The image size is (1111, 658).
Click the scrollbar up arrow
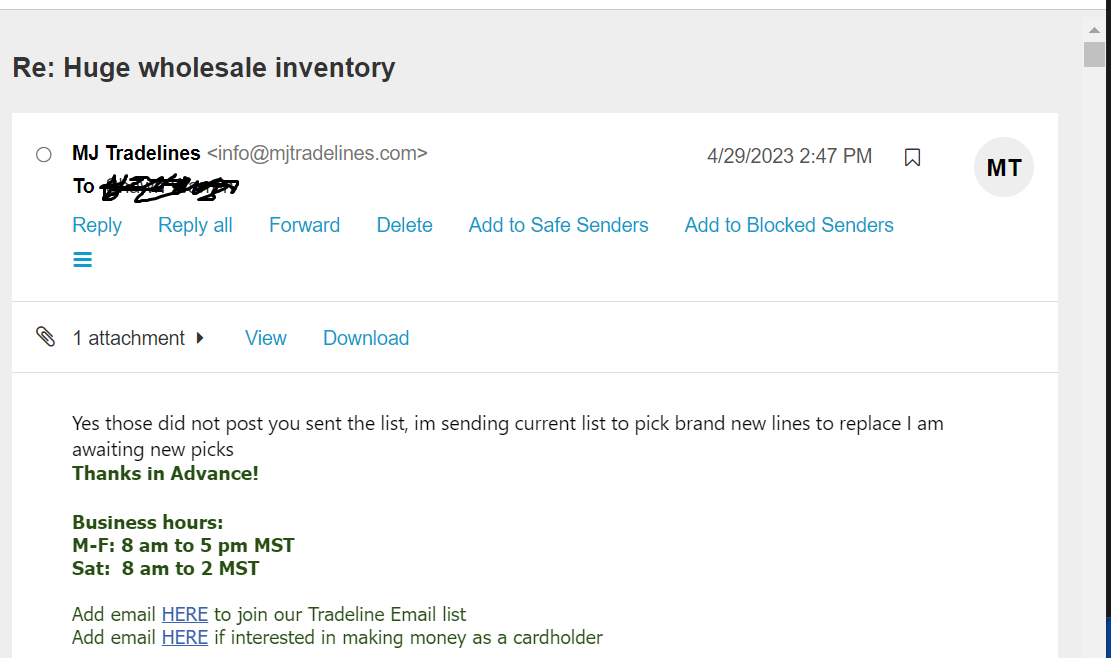click(1094, 30)
